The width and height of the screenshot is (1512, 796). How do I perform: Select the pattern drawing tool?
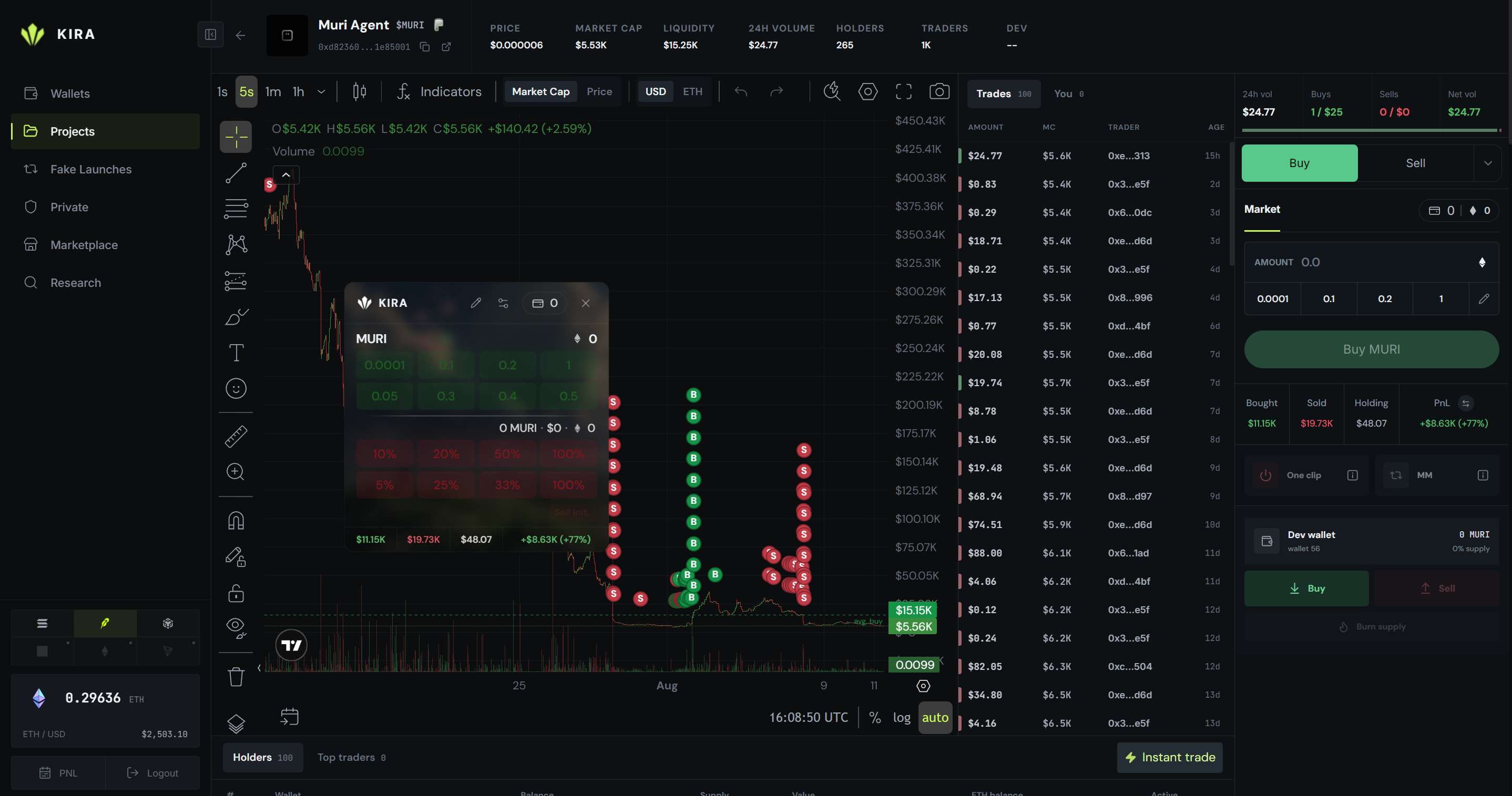236,245
